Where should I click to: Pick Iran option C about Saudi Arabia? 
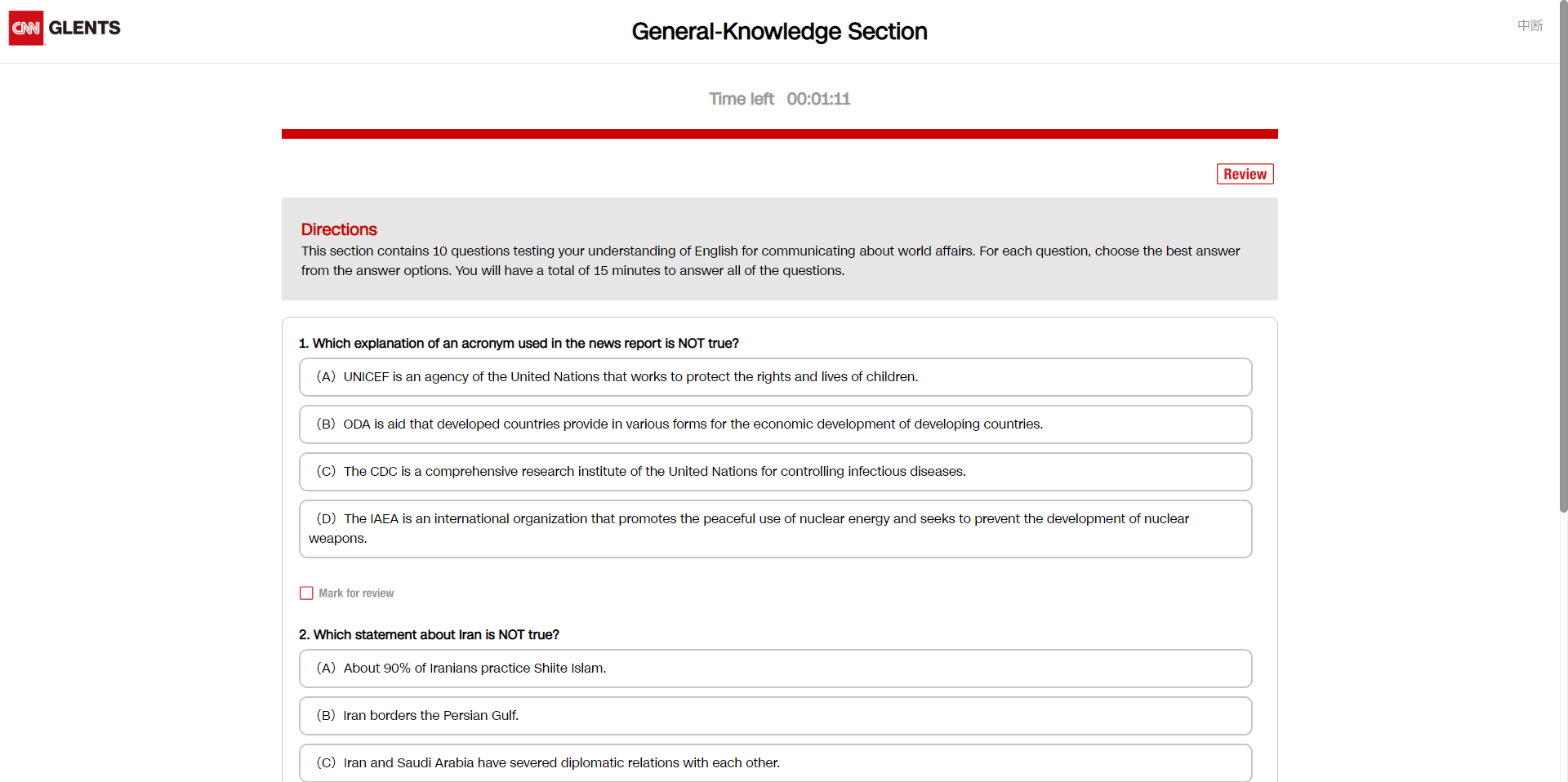click(775, 763)
